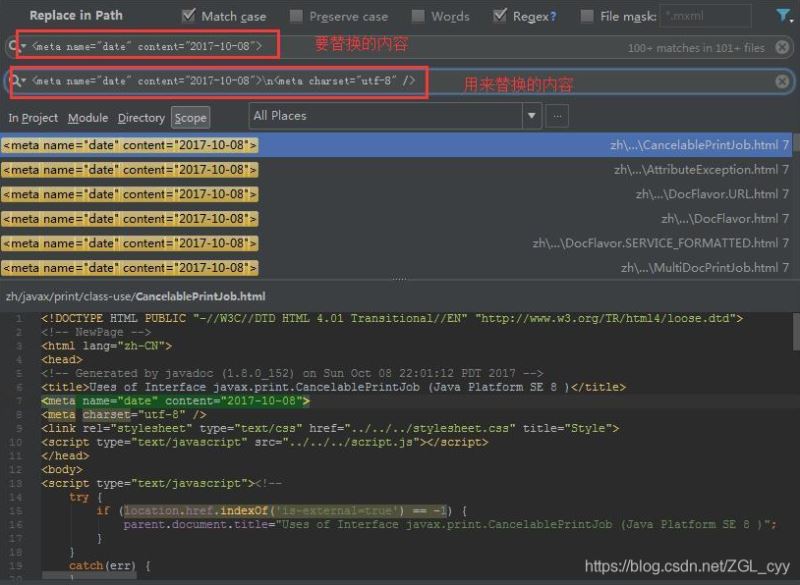Click the meta charset="utf-8" line
The image size is (800, 585).
123,415
